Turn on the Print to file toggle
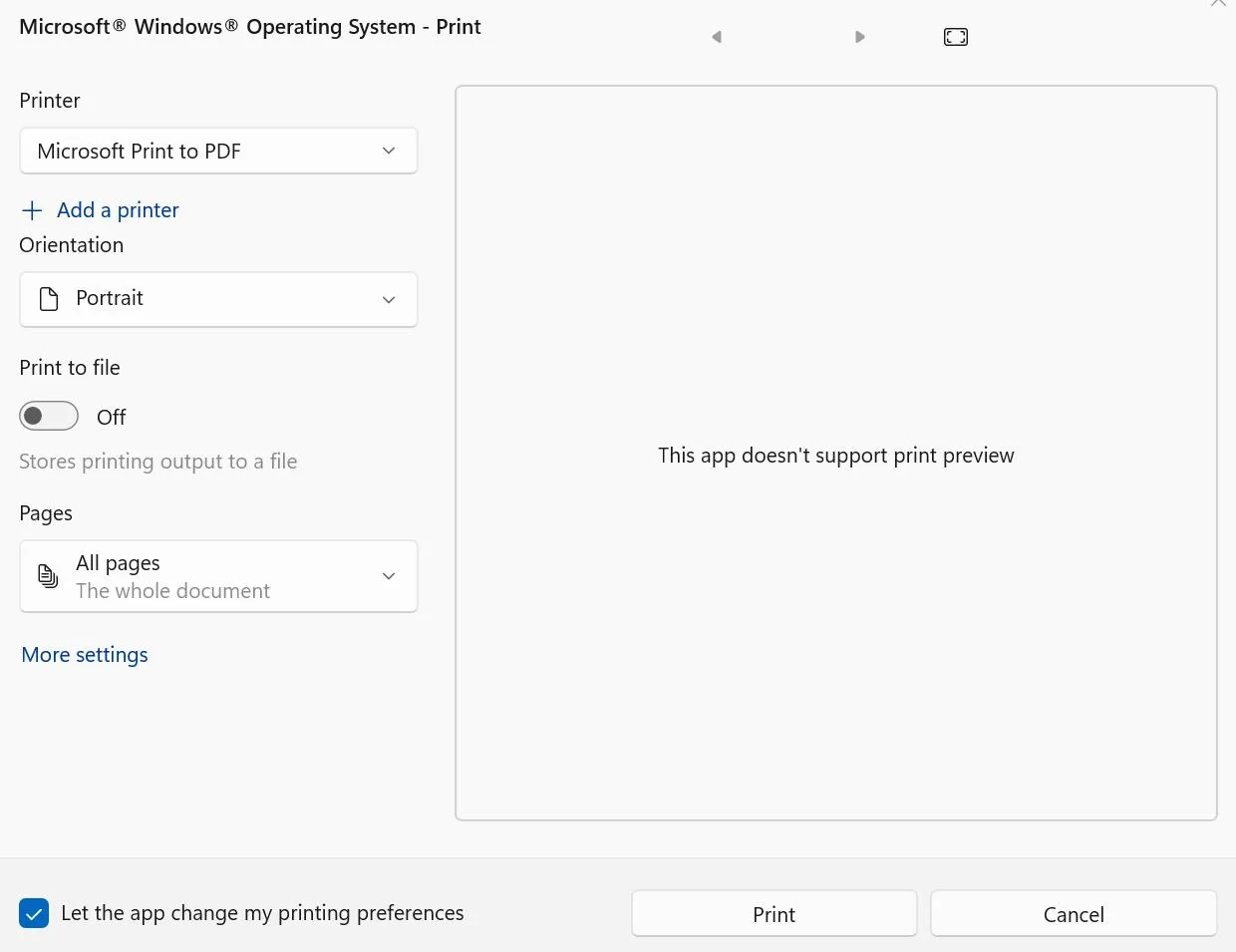Image resolution: width=1236 pixels, height=952 pixels. pos(49,416)
